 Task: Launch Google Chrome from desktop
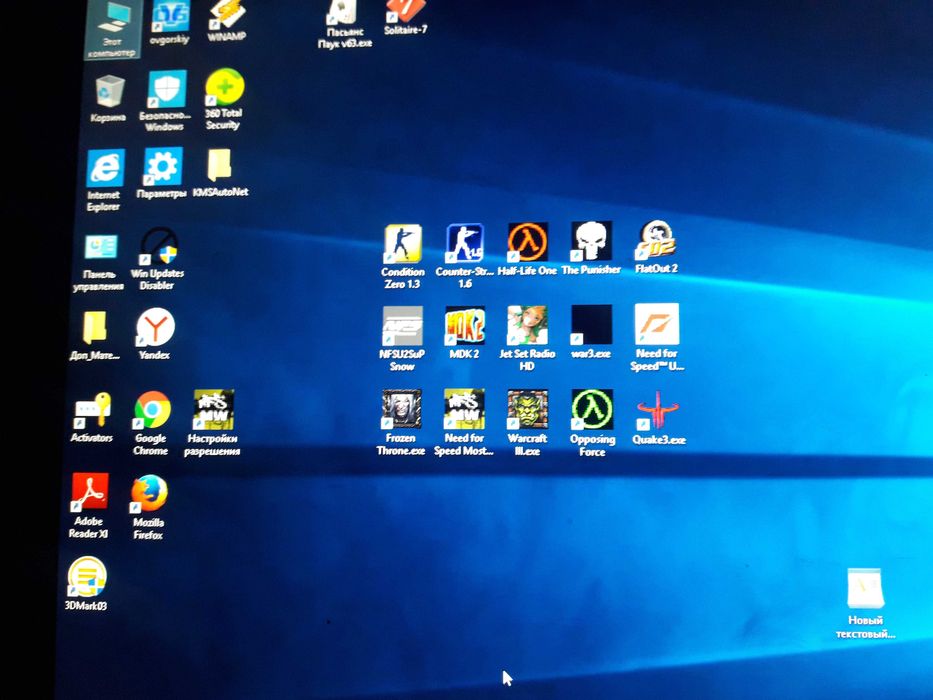[151, 411]
